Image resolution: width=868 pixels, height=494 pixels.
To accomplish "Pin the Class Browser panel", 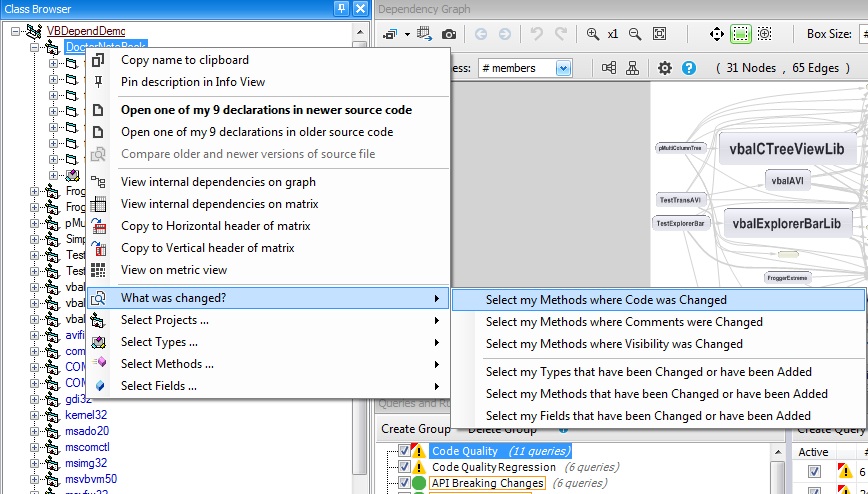I will tap(343, 8).
